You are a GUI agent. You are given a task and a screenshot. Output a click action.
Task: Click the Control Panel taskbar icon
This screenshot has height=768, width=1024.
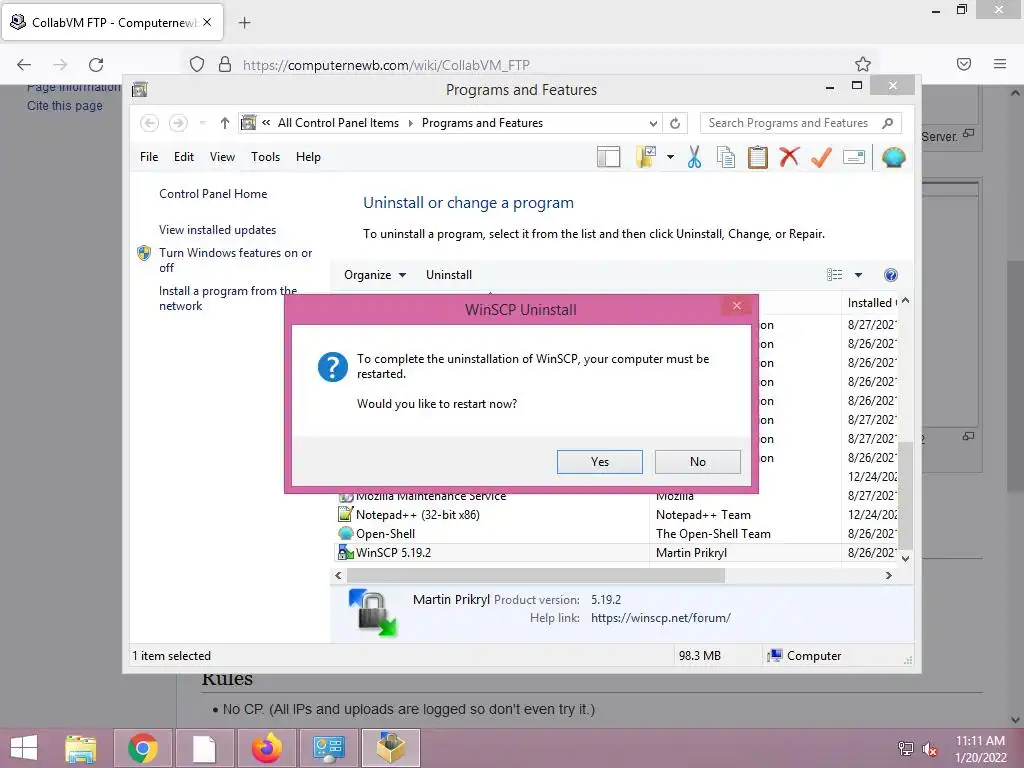coord(328,748)
